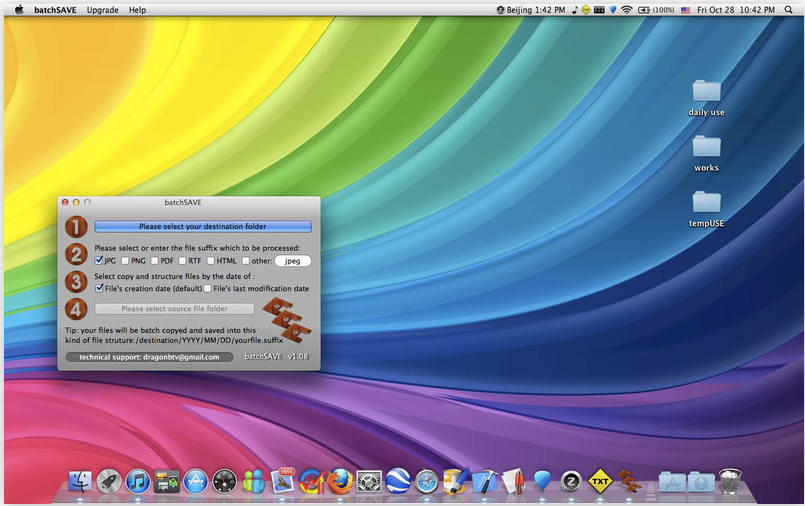Open the Messenger buddies icon in dock
Viewport: 805px width, 506px height.
click(254, 482)
